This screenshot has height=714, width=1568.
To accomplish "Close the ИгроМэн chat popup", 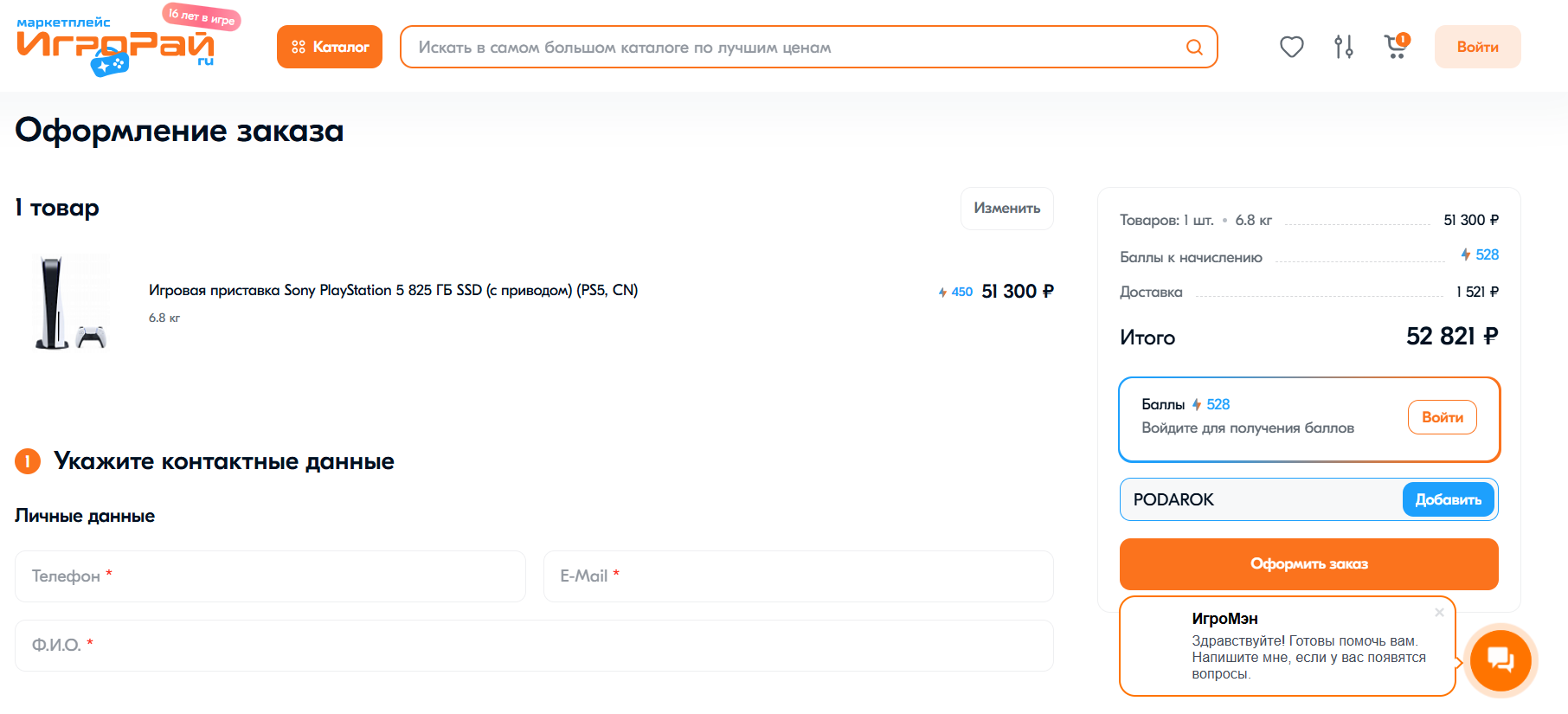I will [1439, 613].
